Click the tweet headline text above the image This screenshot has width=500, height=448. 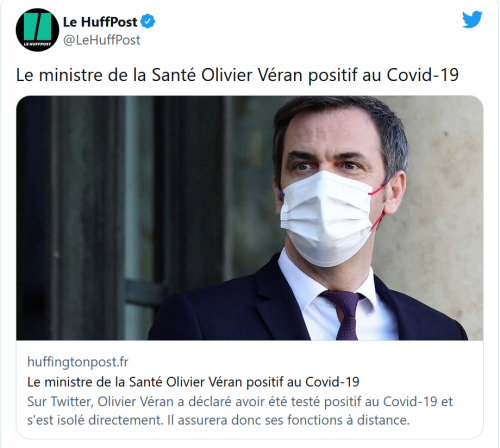237,75
